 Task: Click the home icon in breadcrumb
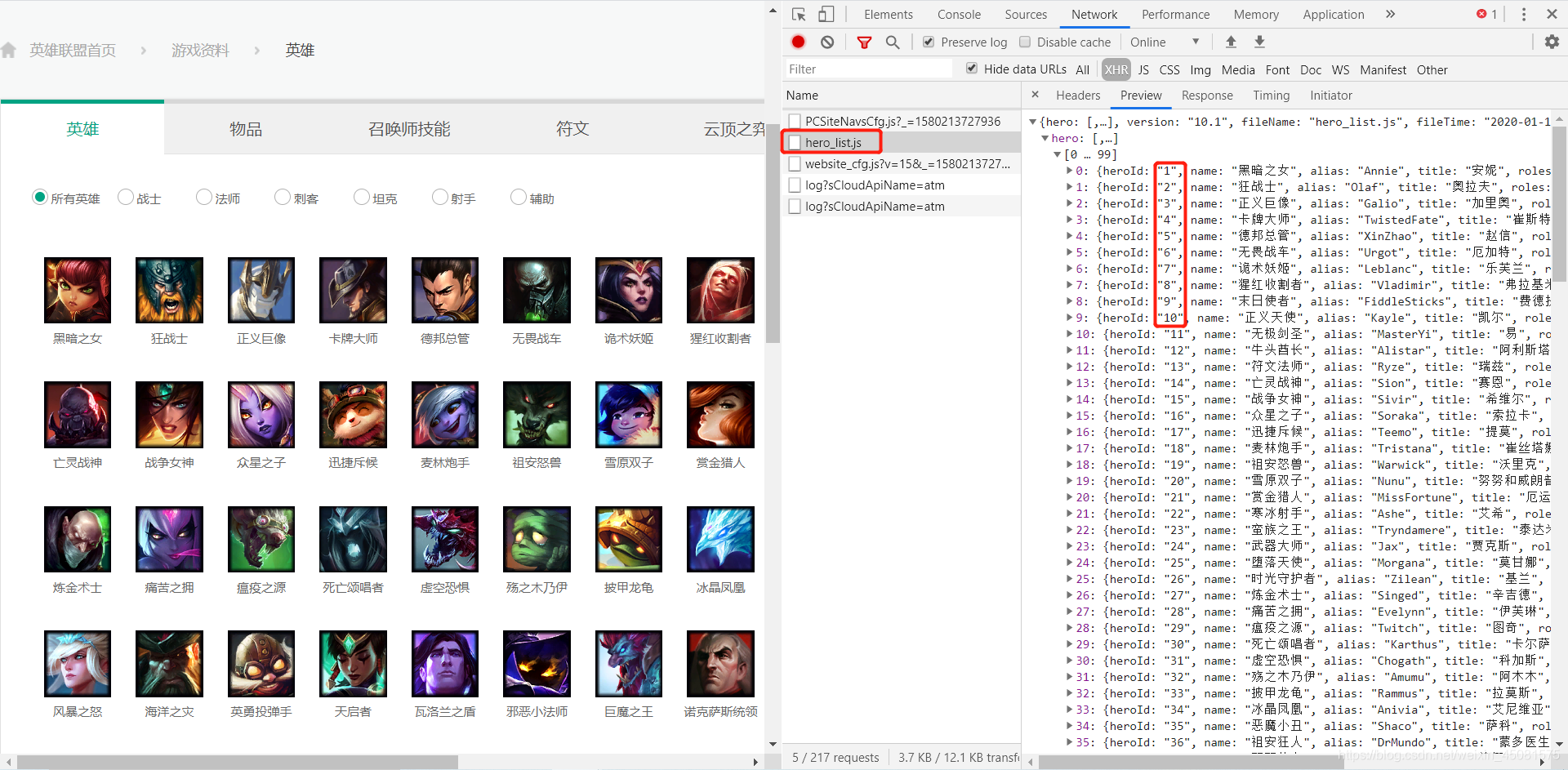(9, 50)
